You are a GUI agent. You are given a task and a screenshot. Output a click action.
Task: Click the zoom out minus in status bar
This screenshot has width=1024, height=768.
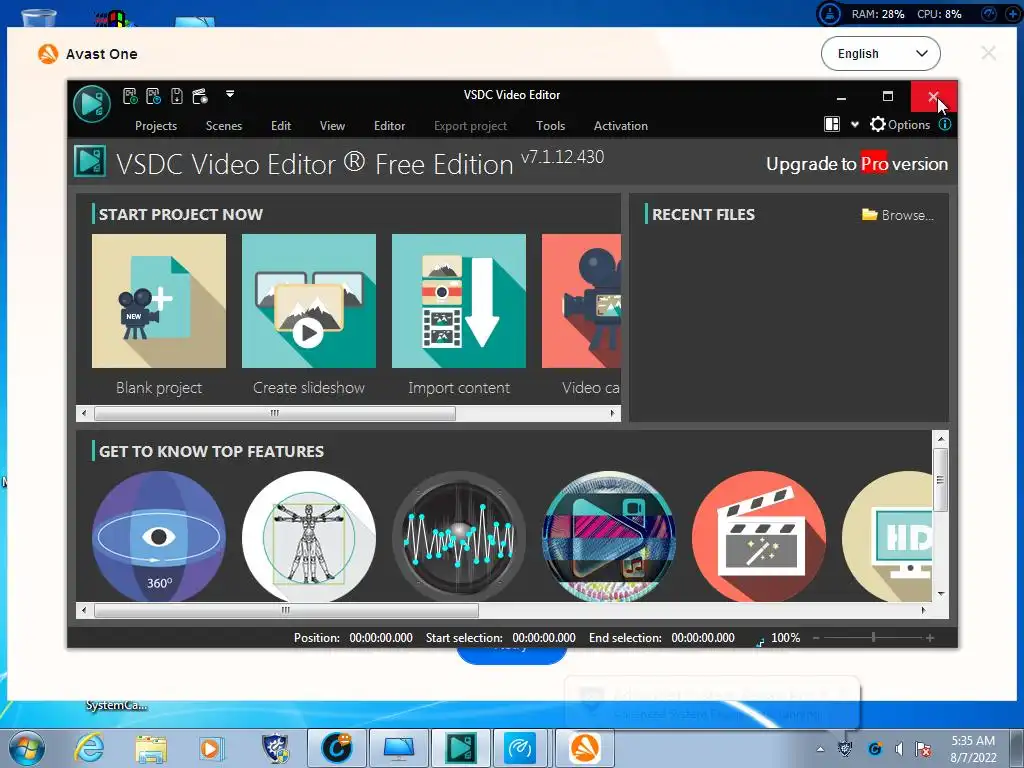coord(816,638)
